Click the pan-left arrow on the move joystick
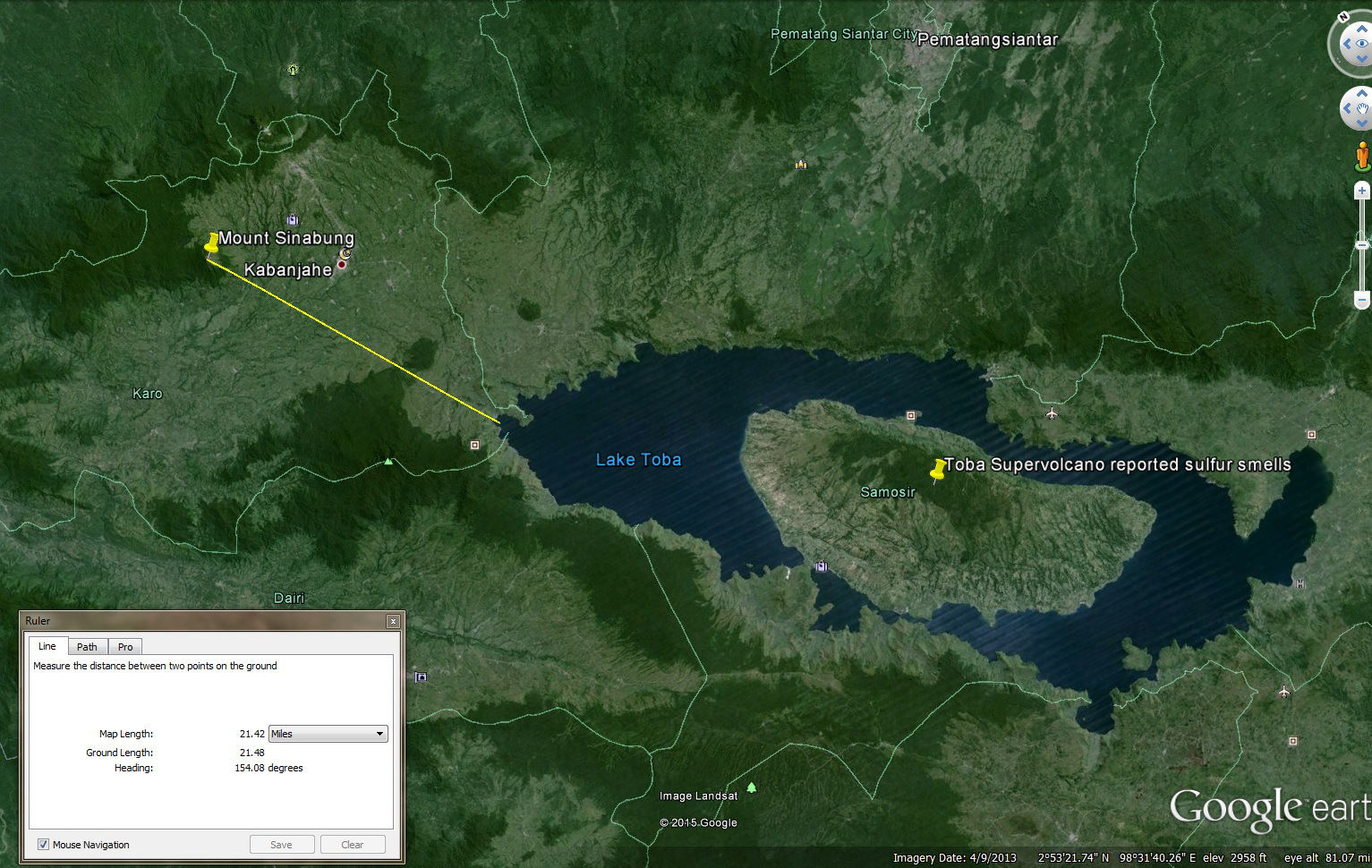 coord(1348,108)
